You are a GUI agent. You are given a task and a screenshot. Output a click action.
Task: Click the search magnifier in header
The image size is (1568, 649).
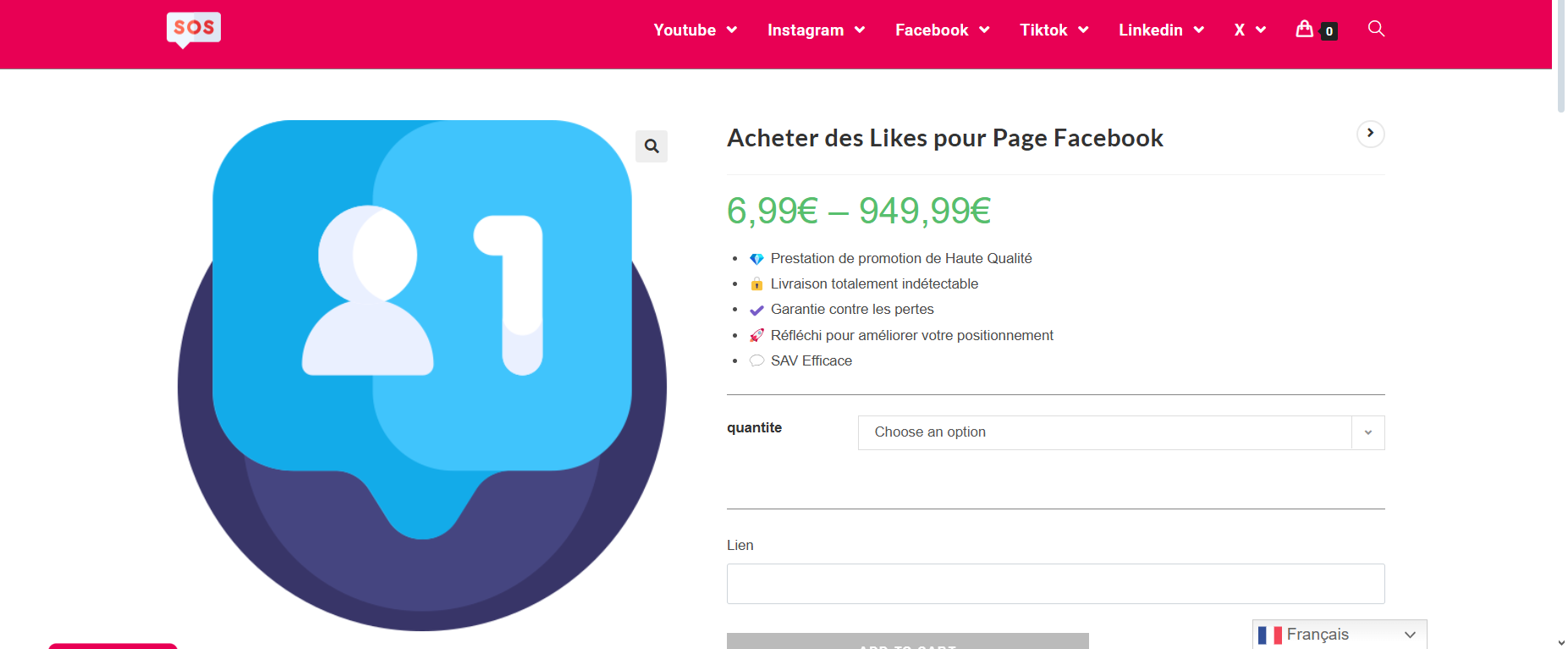pyautogui.click(x=1376, y=29)
